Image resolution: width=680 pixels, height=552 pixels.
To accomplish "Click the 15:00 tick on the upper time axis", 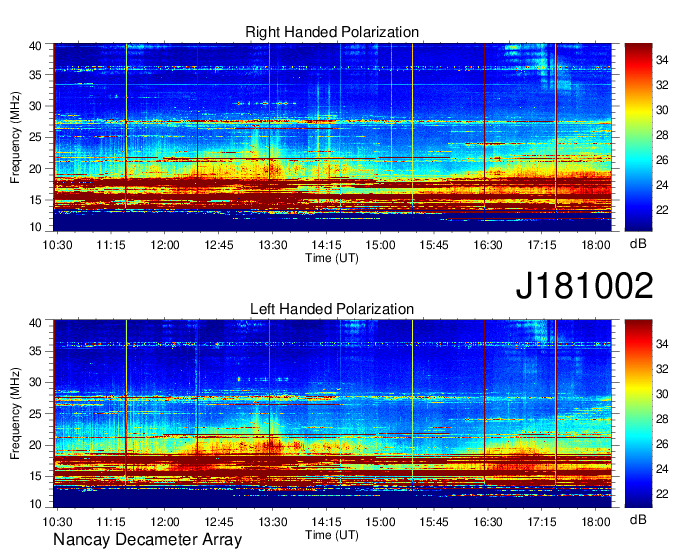I will [380, 245].
